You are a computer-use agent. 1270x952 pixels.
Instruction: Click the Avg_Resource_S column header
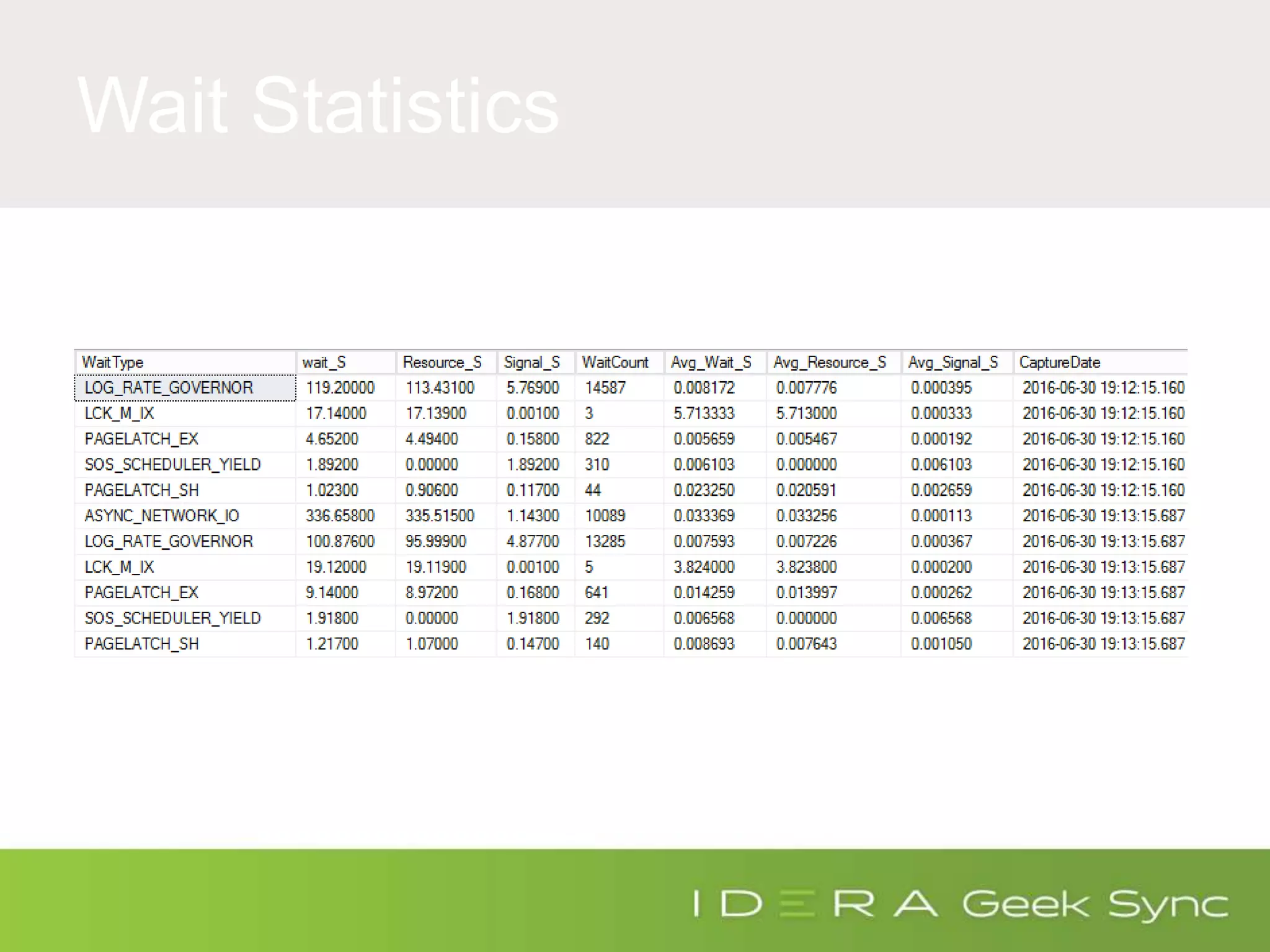[830, 362]
